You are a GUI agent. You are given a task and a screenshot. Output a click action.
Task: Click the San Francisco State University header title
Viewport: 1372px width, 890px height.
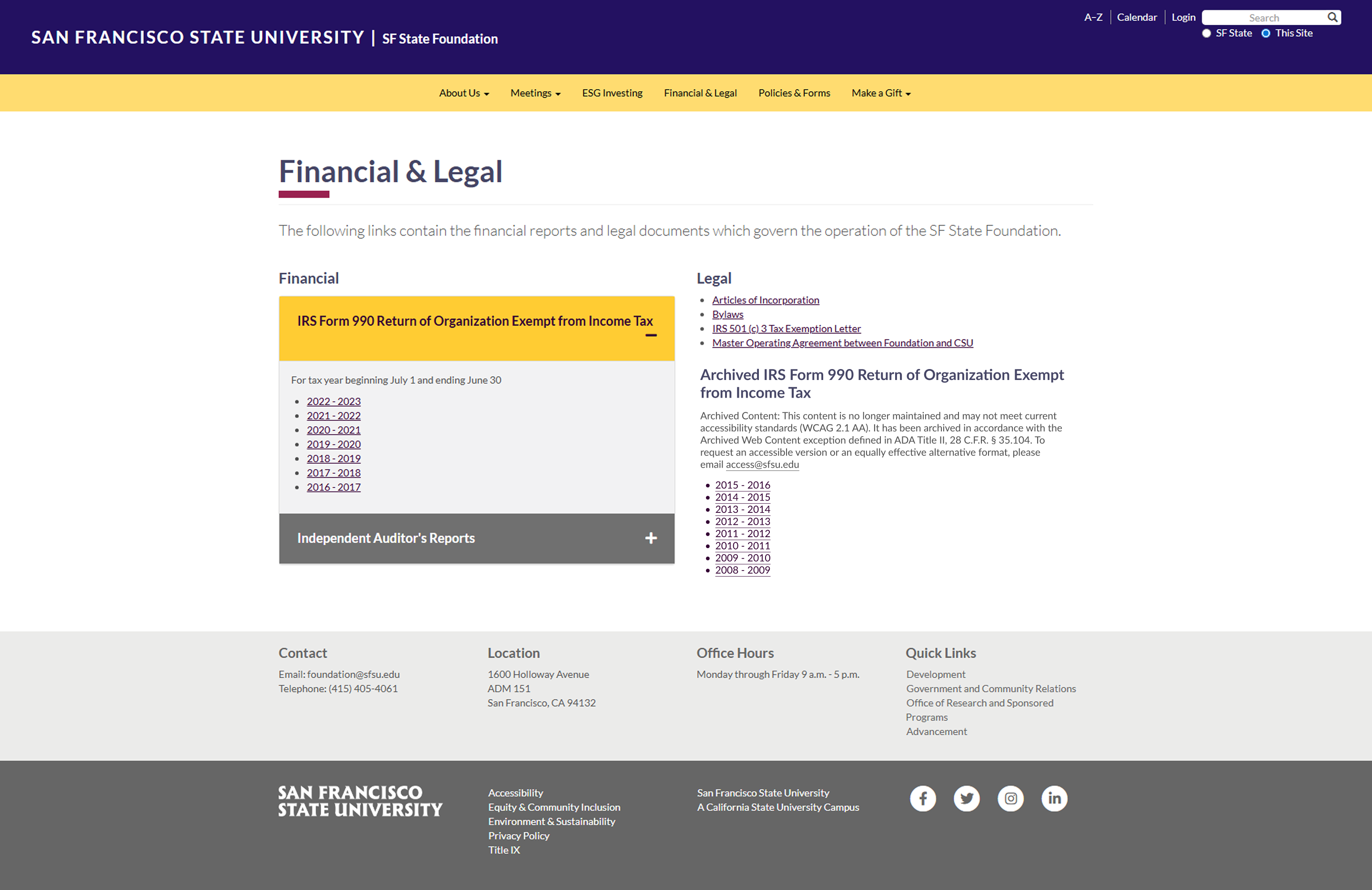pos(198,38)
